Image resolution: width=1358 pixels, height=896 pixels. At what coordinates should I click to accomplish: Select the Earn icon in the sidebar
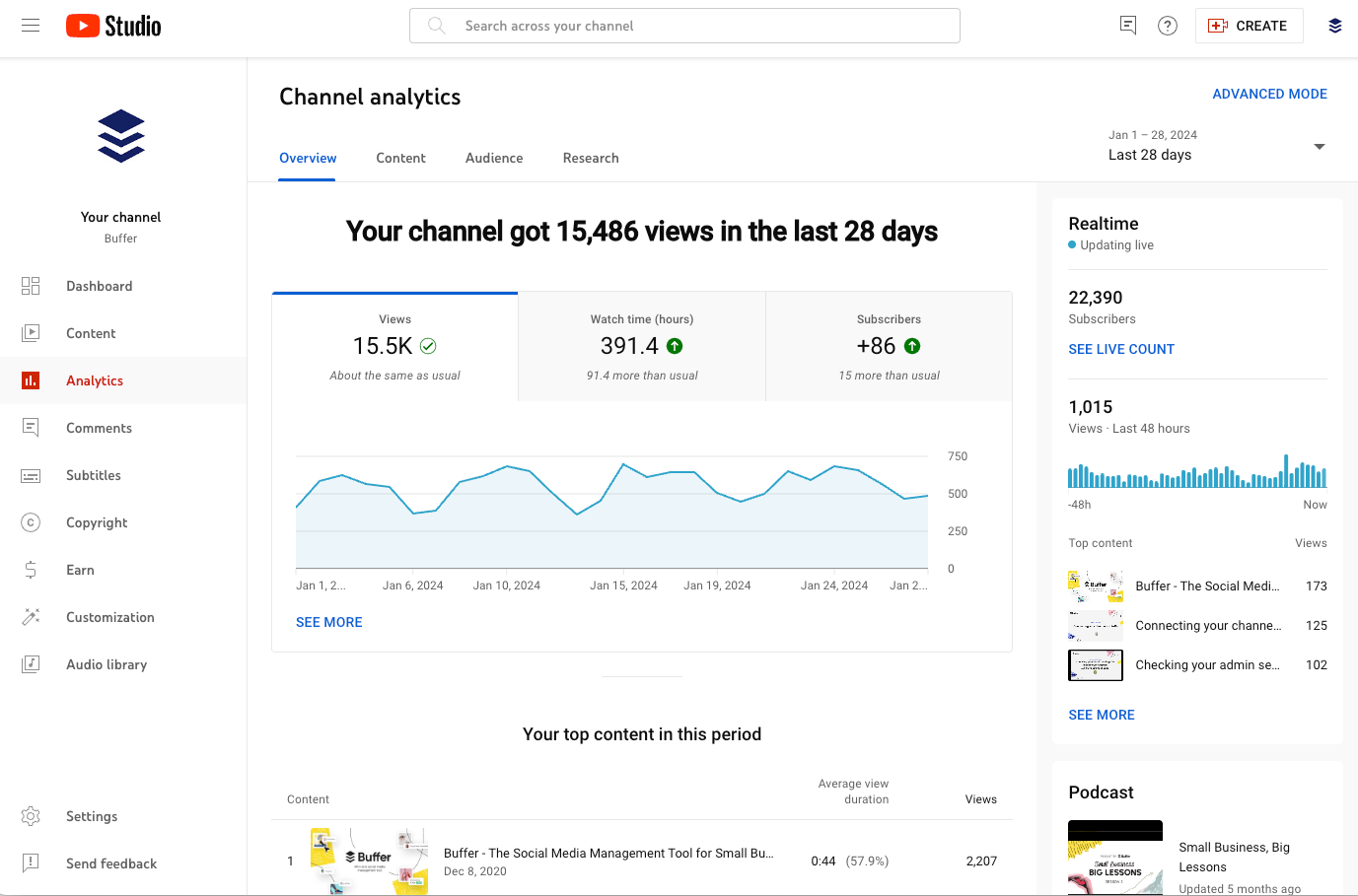point(30,570)
